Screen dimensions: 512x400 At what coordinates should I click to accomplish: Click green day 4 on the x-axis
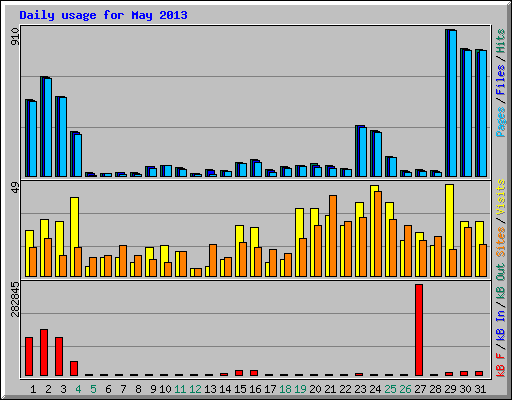(x=78, y=389)
